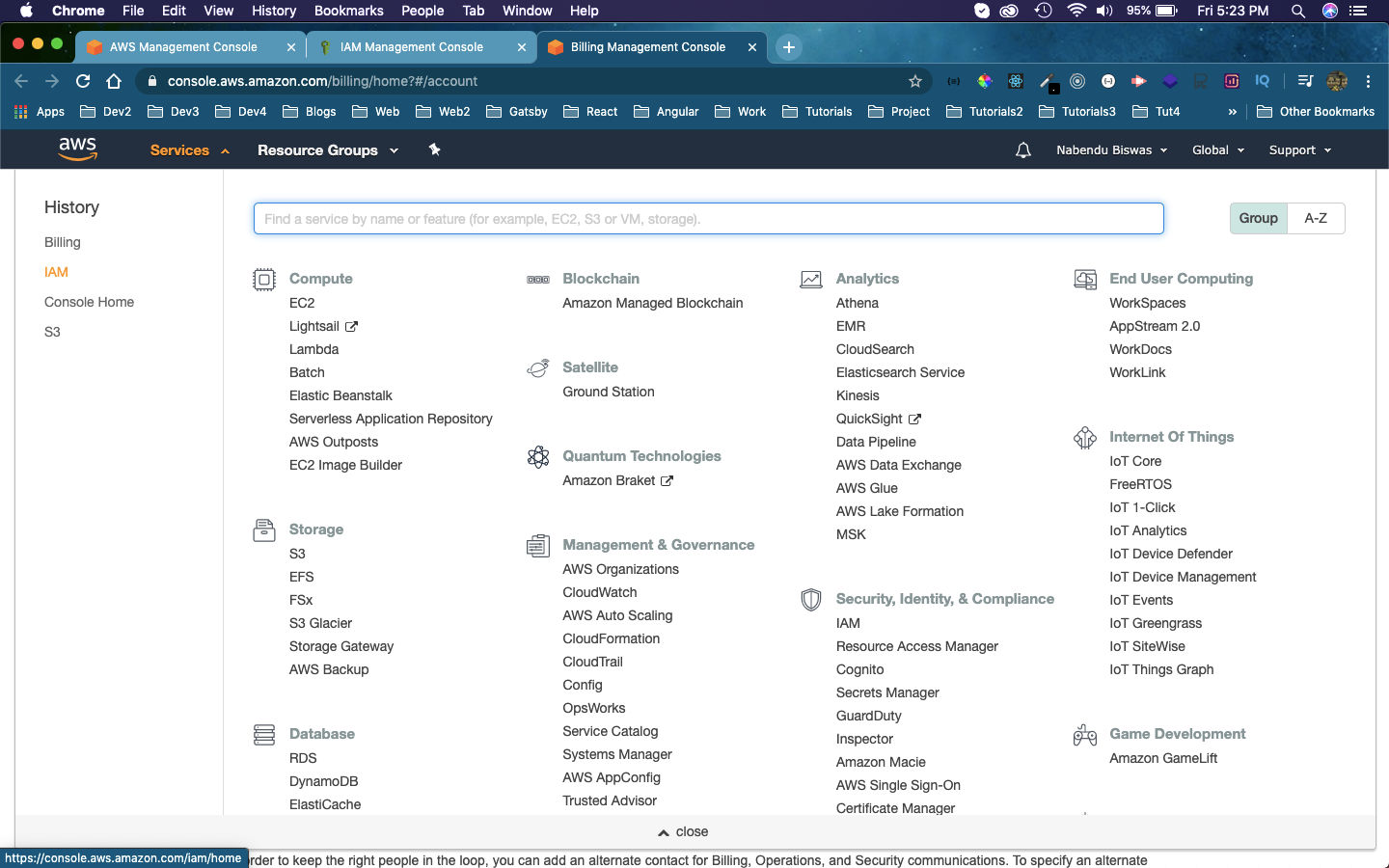Open Chrome three-dot menu
This screenshot has height=868, width=1389.
1368,81
